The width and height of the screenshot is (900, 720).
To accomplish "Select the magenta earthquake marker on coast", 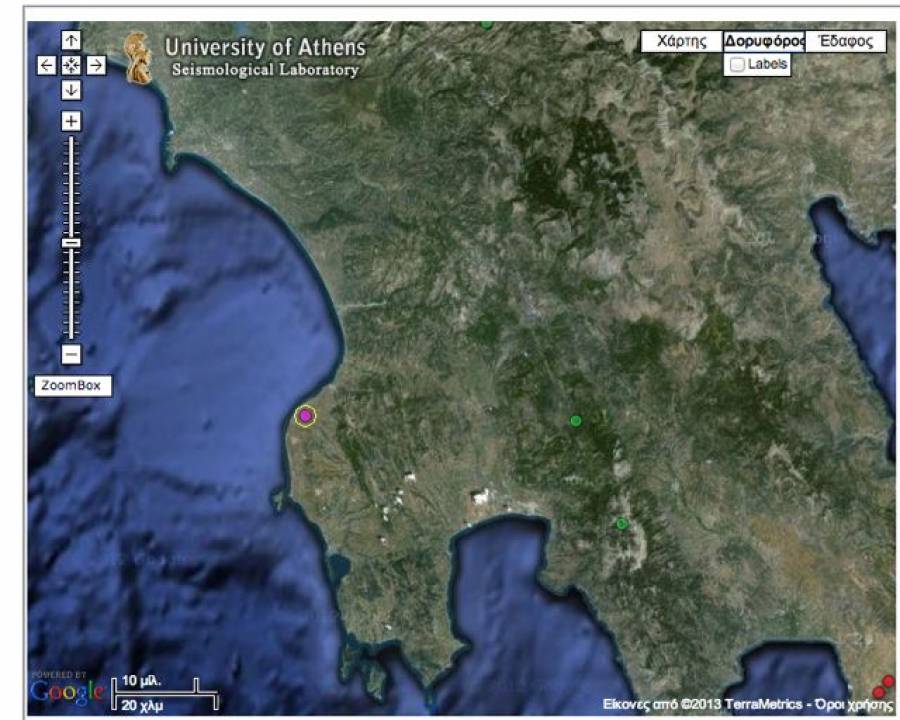I will click(305, 416).
